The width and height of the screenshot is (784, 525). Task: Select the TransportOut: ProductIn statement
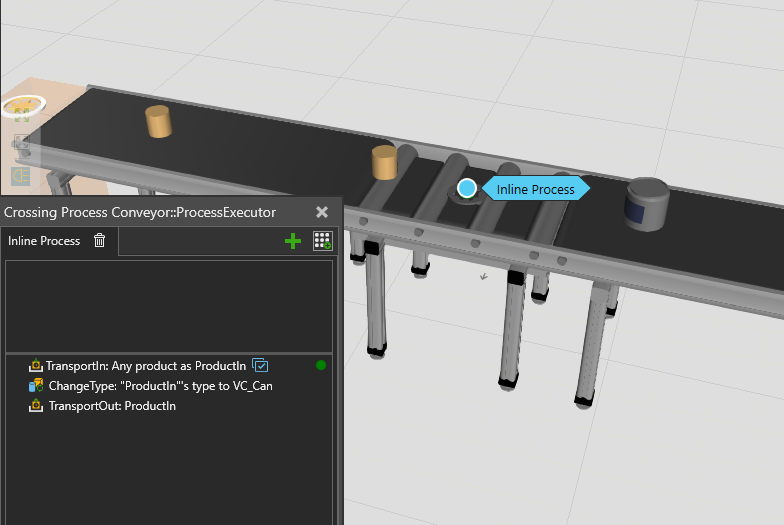(x=112, y=406)
